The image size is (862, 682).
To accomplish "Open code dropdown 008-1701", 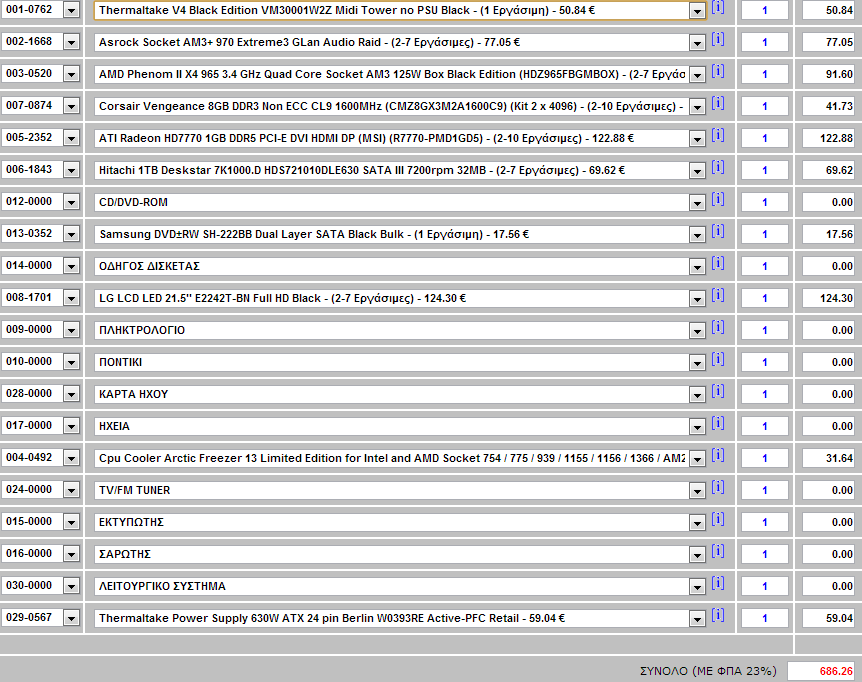I will click(x=71, y=298).
